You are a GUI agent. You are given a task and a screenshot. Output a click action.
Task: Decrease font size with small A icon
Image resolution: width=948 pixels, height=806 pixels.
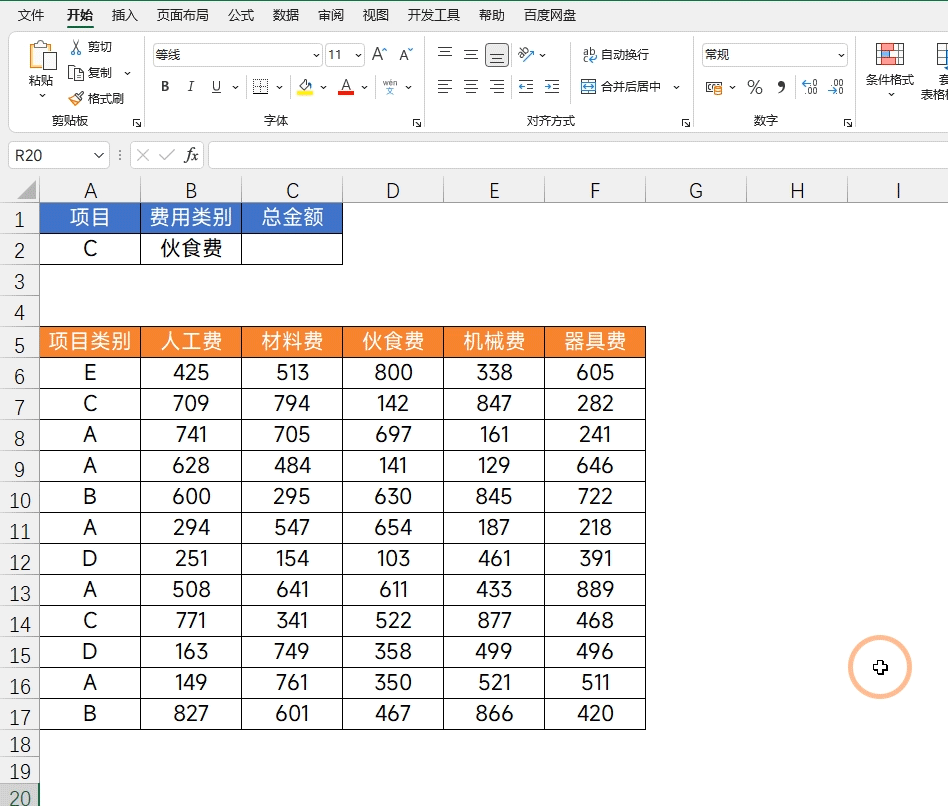point(406,54)
